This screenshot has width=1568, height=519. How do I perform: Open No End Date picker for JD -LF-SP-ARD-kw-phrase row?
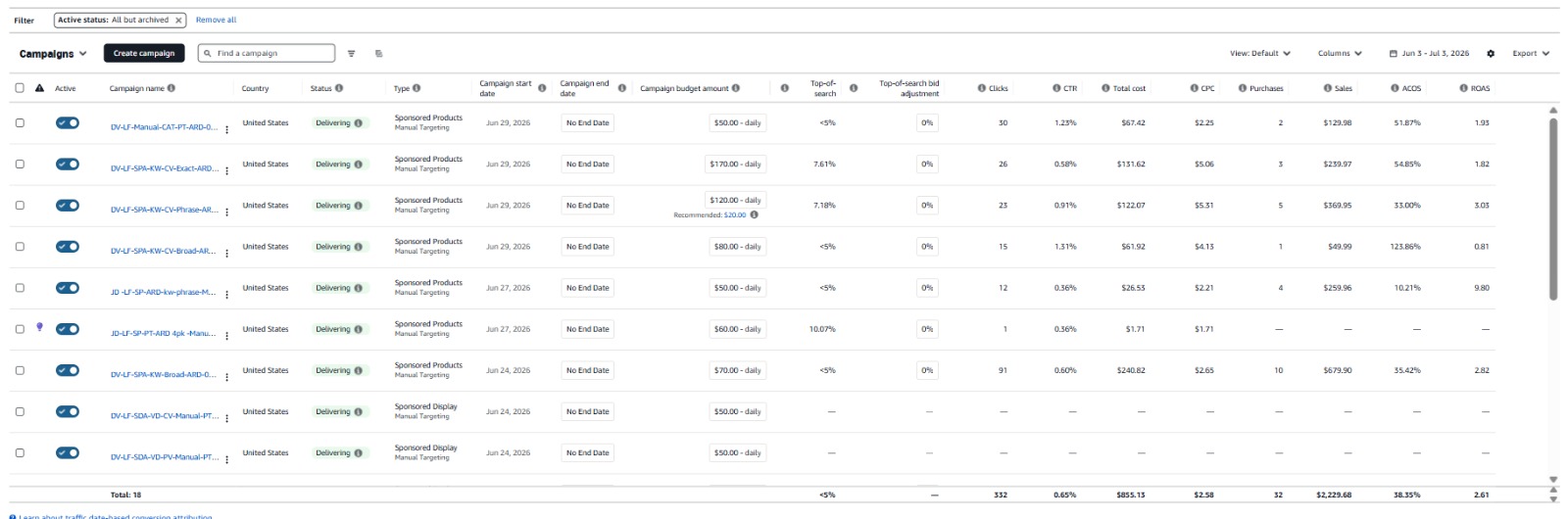[x=587, y=288]
